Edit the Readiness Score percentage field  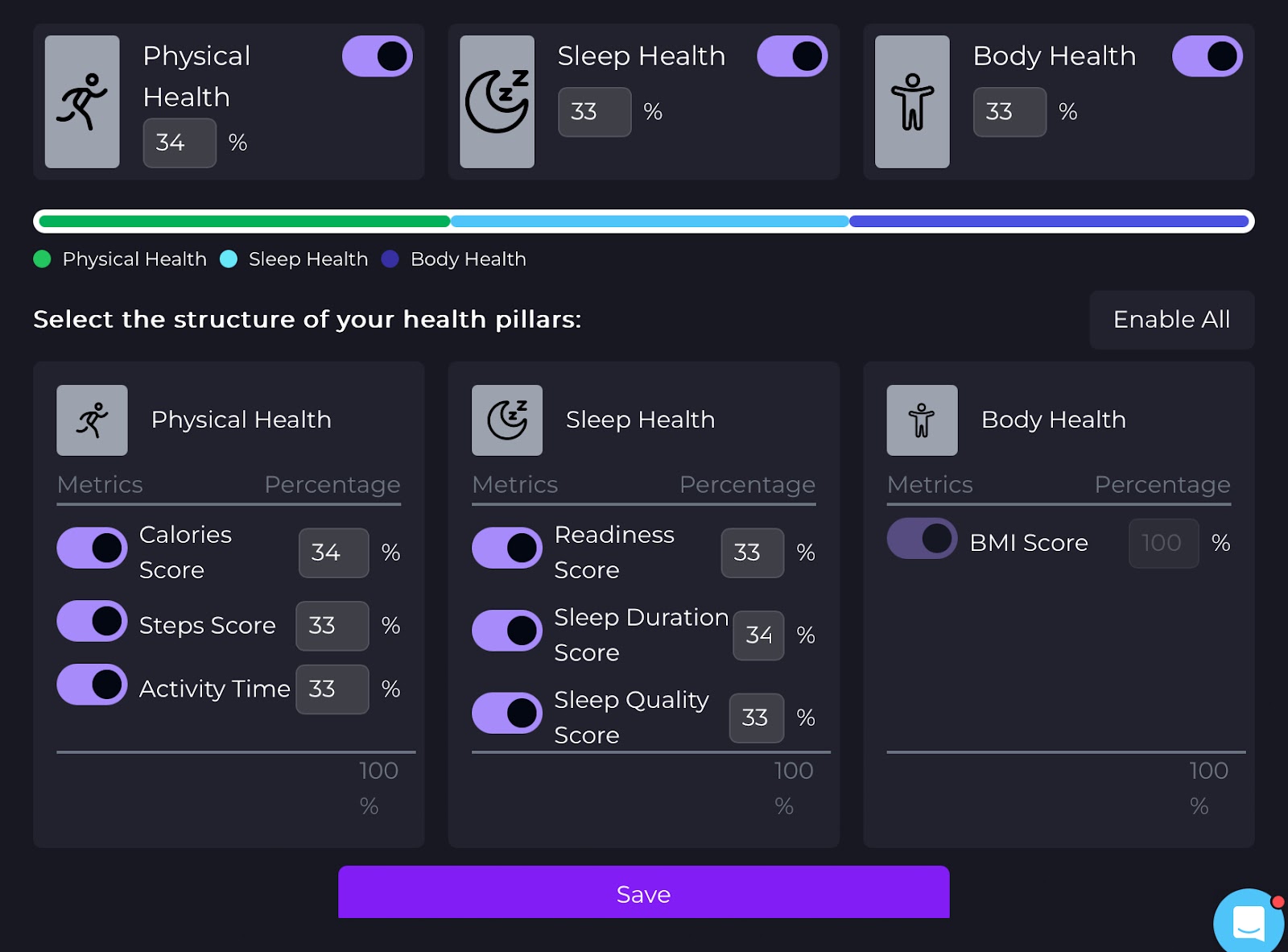click(x=752, y=553)
